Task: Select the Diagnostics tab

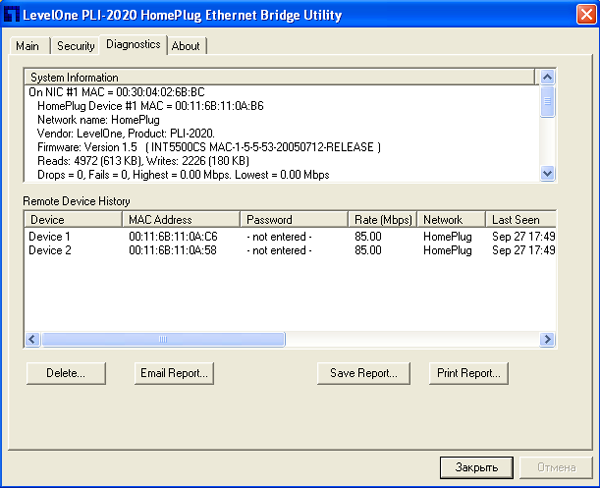Action: coord(133,44)
